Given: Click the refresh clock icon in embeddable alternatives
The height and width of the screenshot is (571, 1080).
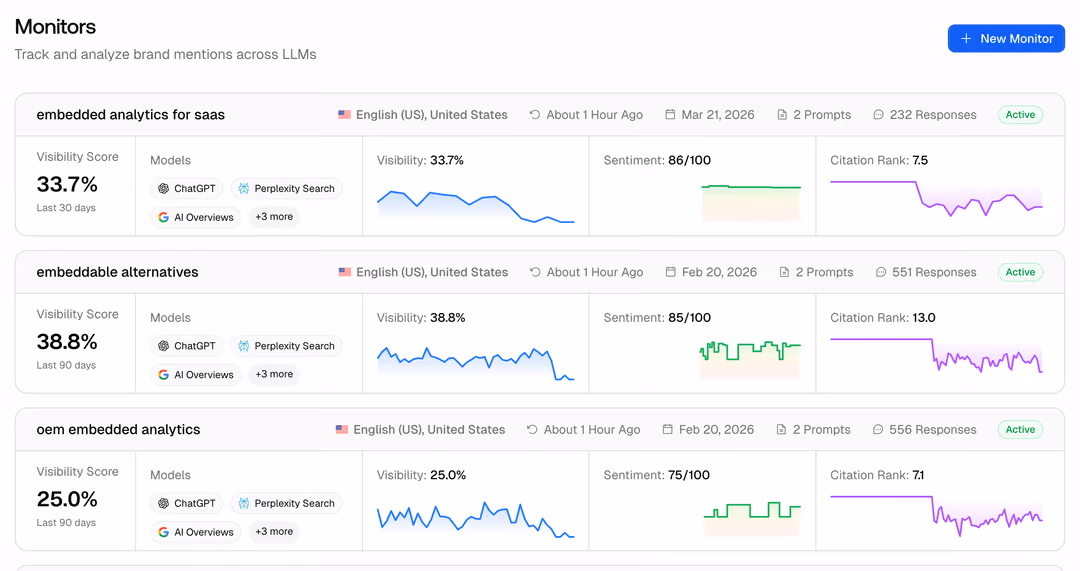Looking at the screenshot, I should point(534,272).
